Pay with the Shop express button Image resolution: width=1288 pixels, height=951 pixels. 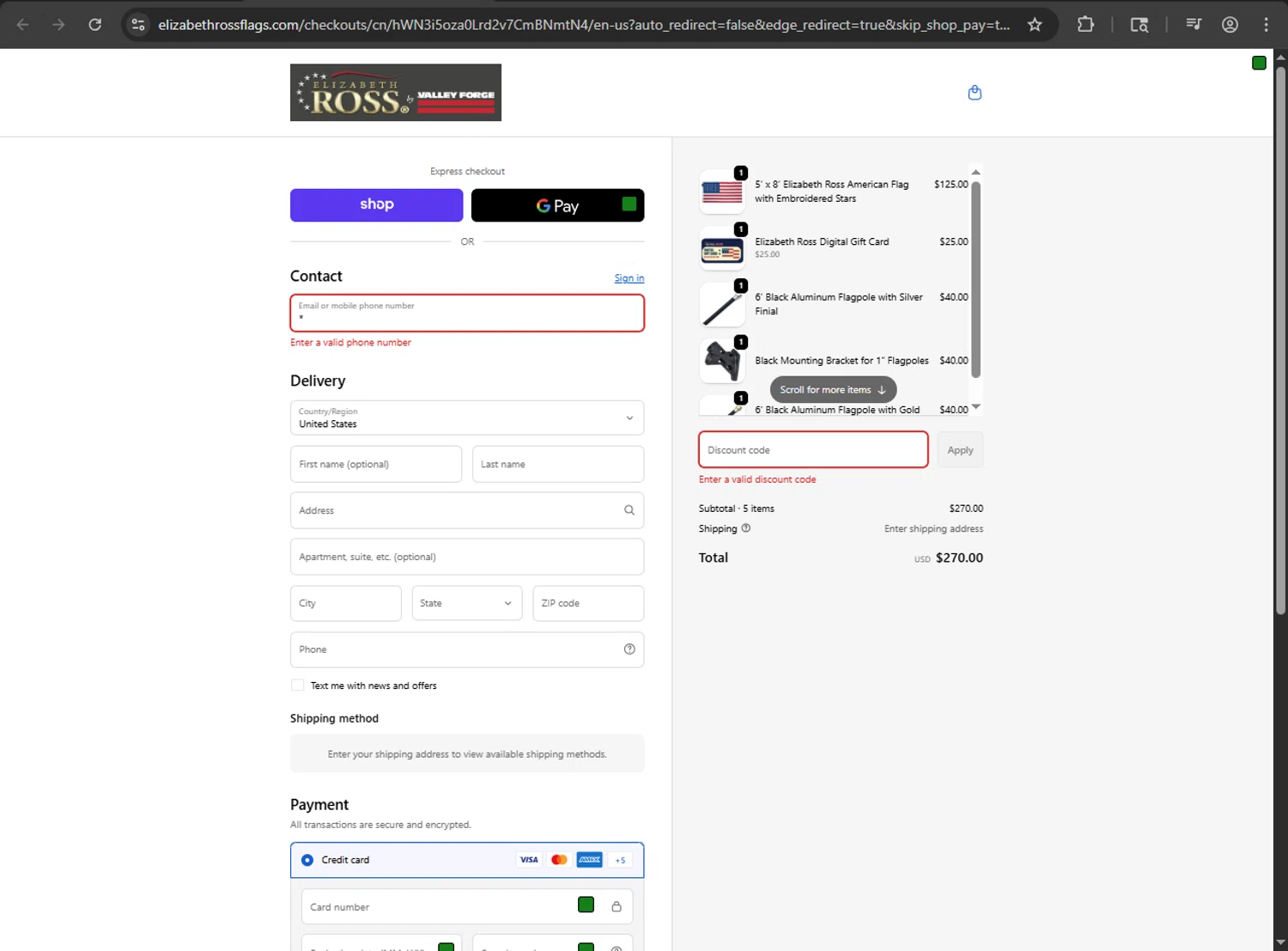click(x=377, y=205)
